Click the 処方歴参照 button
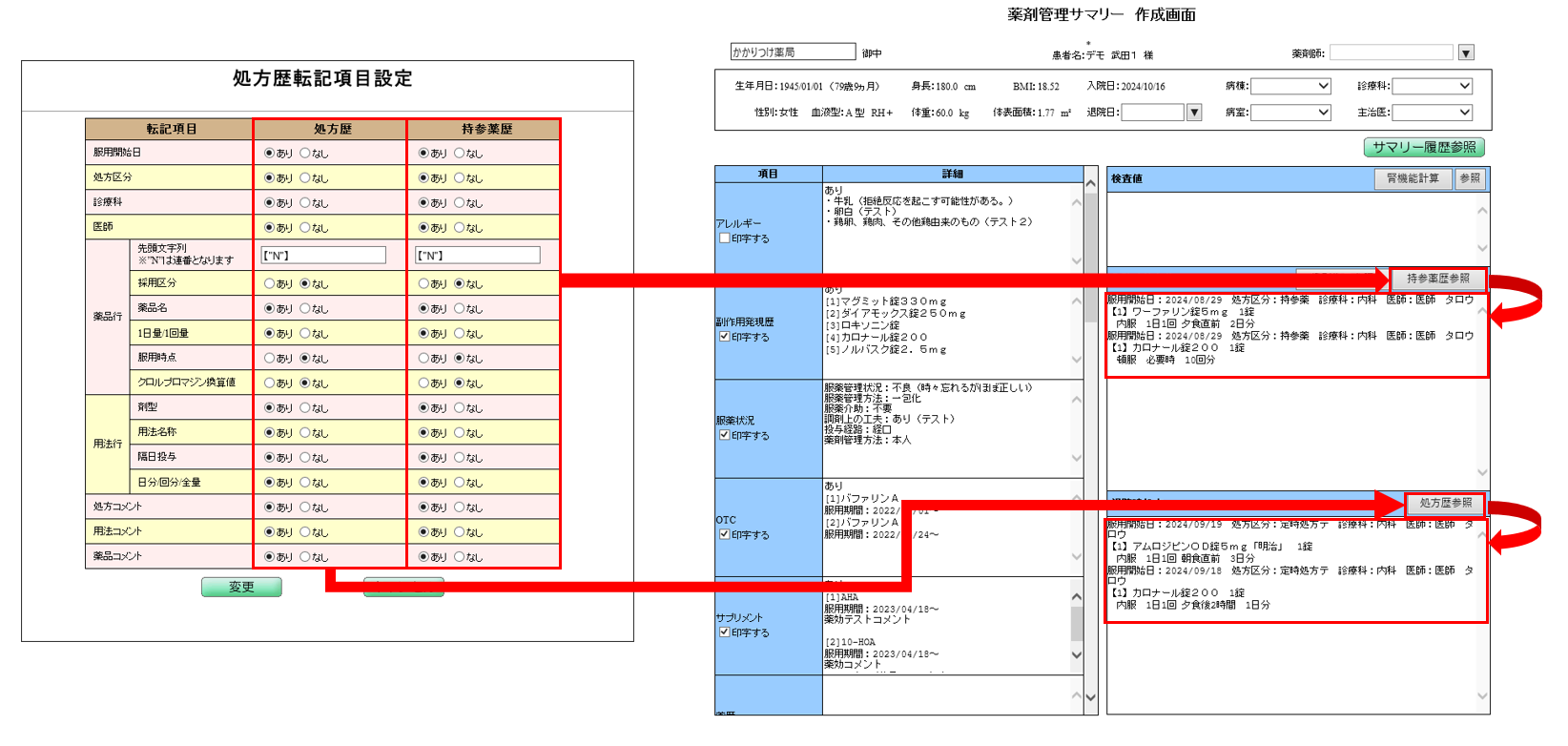The width and height of the screenshot is (1568, 746). point(1445,503)
